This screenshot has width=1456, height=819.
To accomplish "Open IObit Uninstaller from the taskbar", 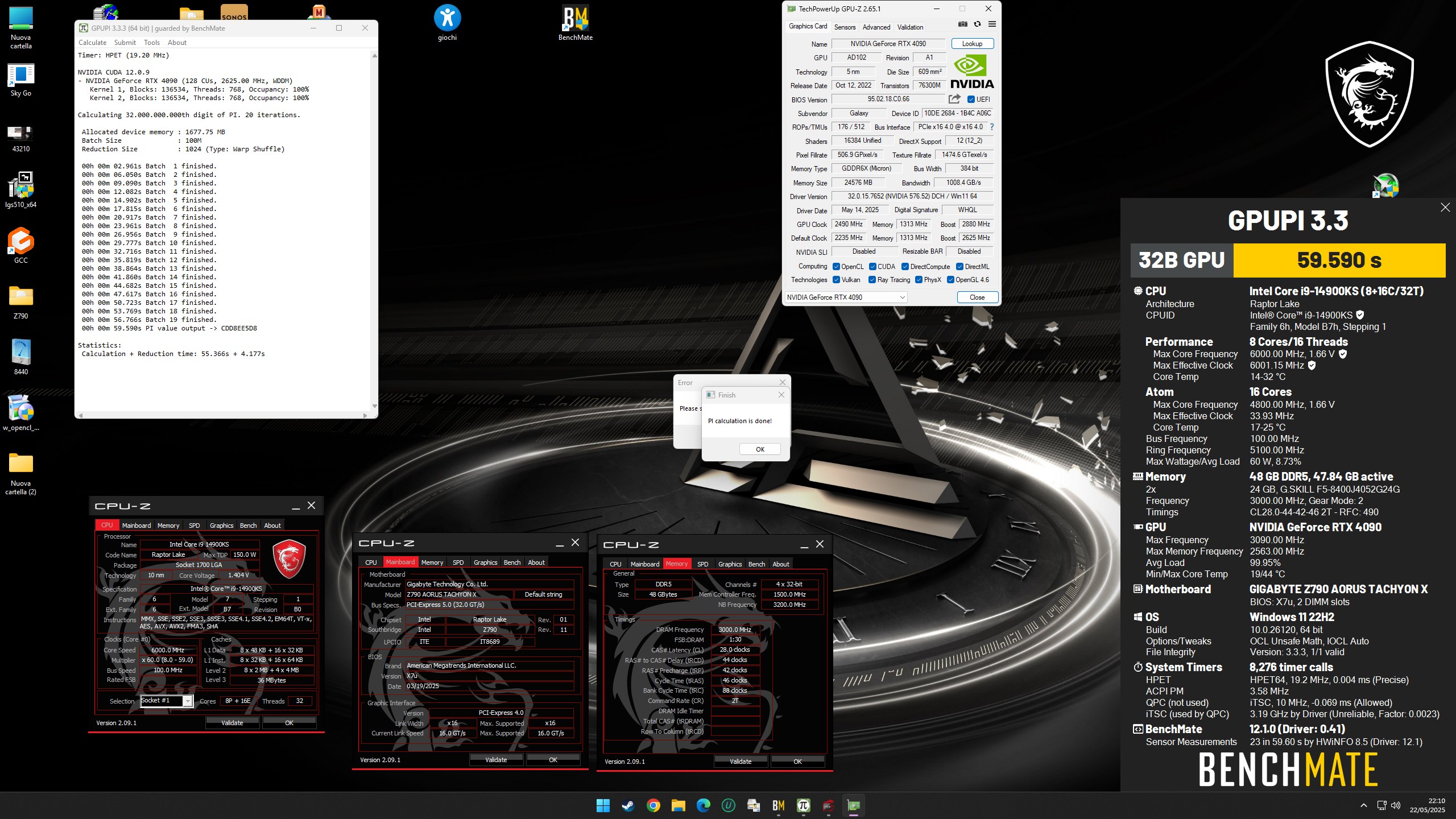I will point(728,805).
